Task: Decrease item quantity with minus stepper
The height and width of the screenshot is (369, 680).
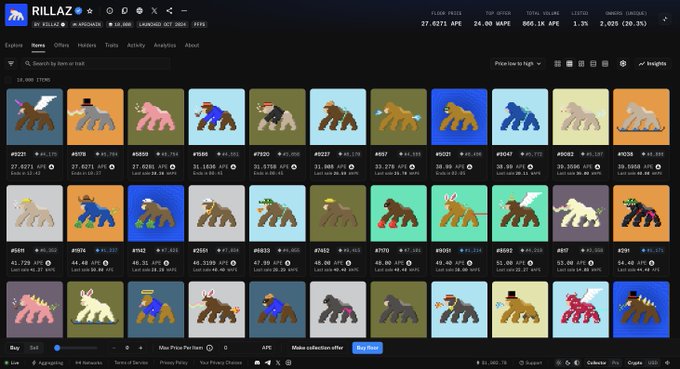Action: click(x=114, y=348)
